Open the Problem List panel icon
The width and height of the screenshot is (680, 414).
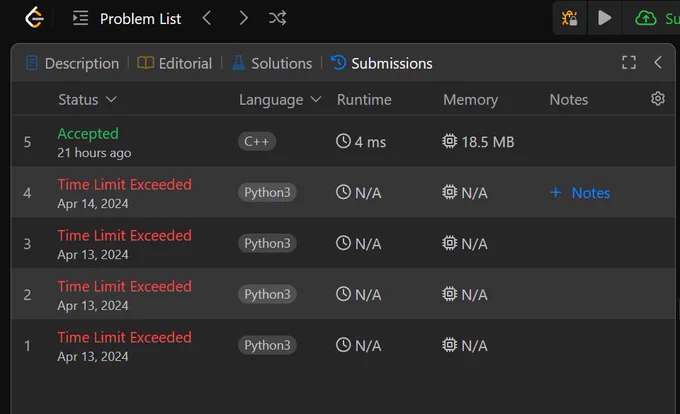80,18
